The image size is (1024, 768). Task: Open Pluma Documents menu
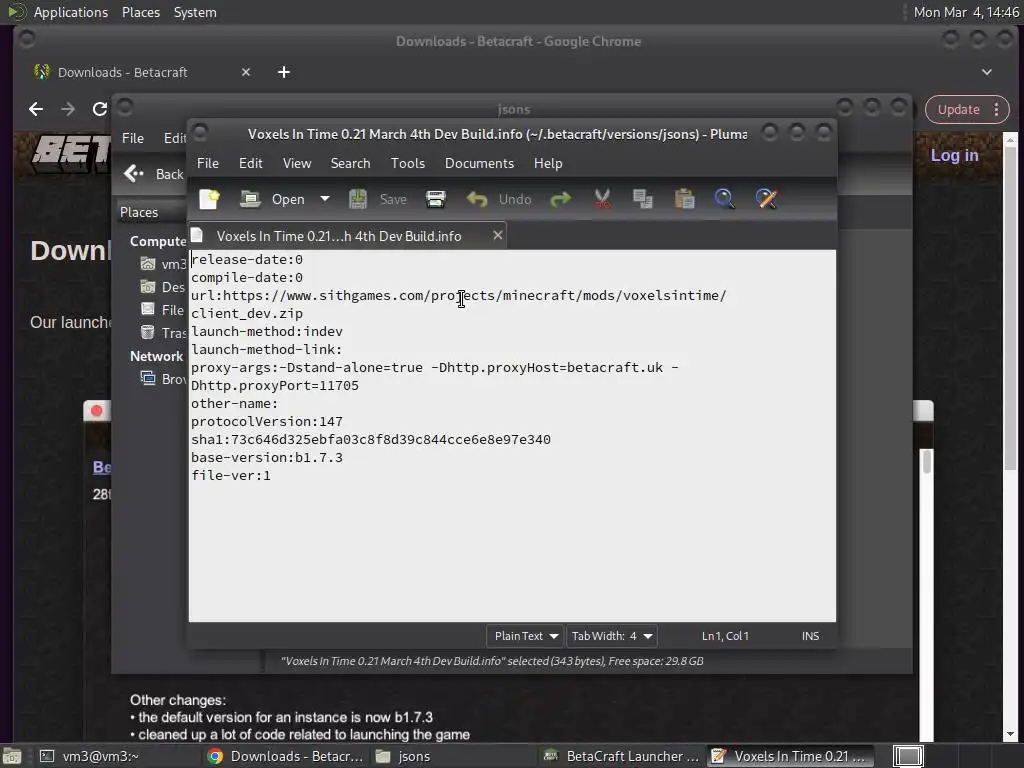[x=479, y=163]
